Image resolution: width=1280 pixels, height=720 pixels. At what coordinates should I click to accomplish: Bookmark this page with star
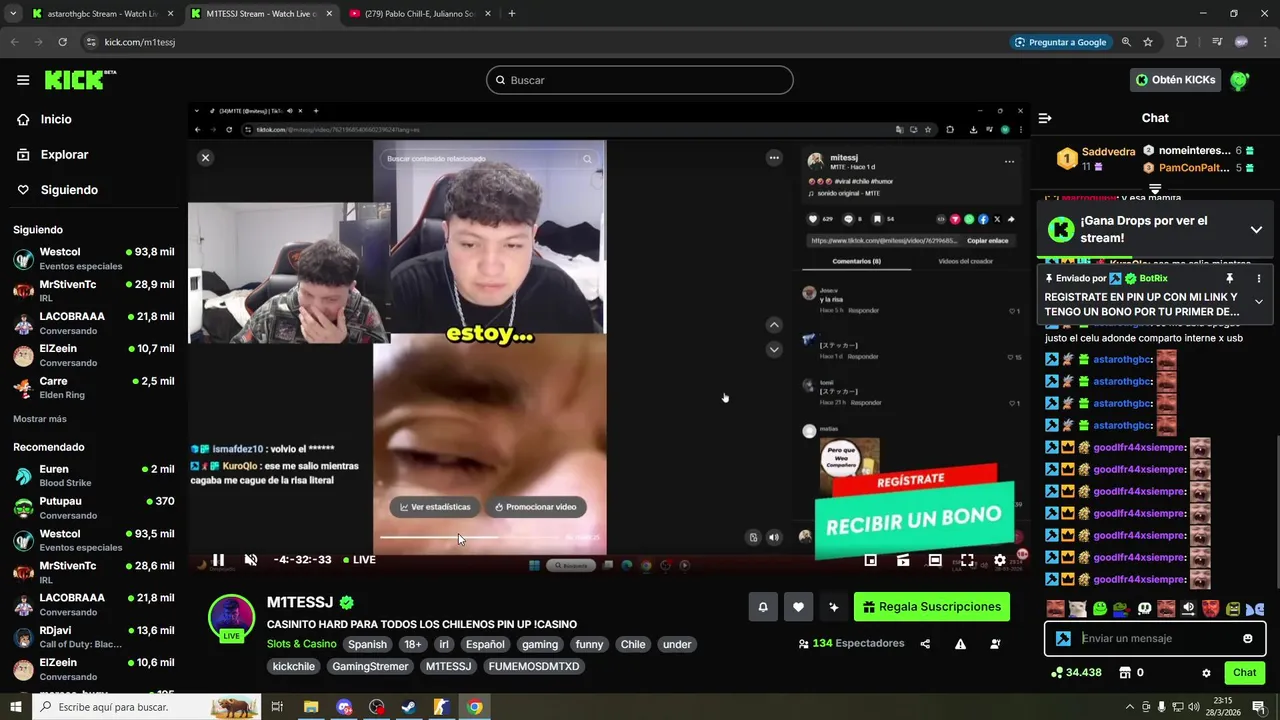[1148, 42]
